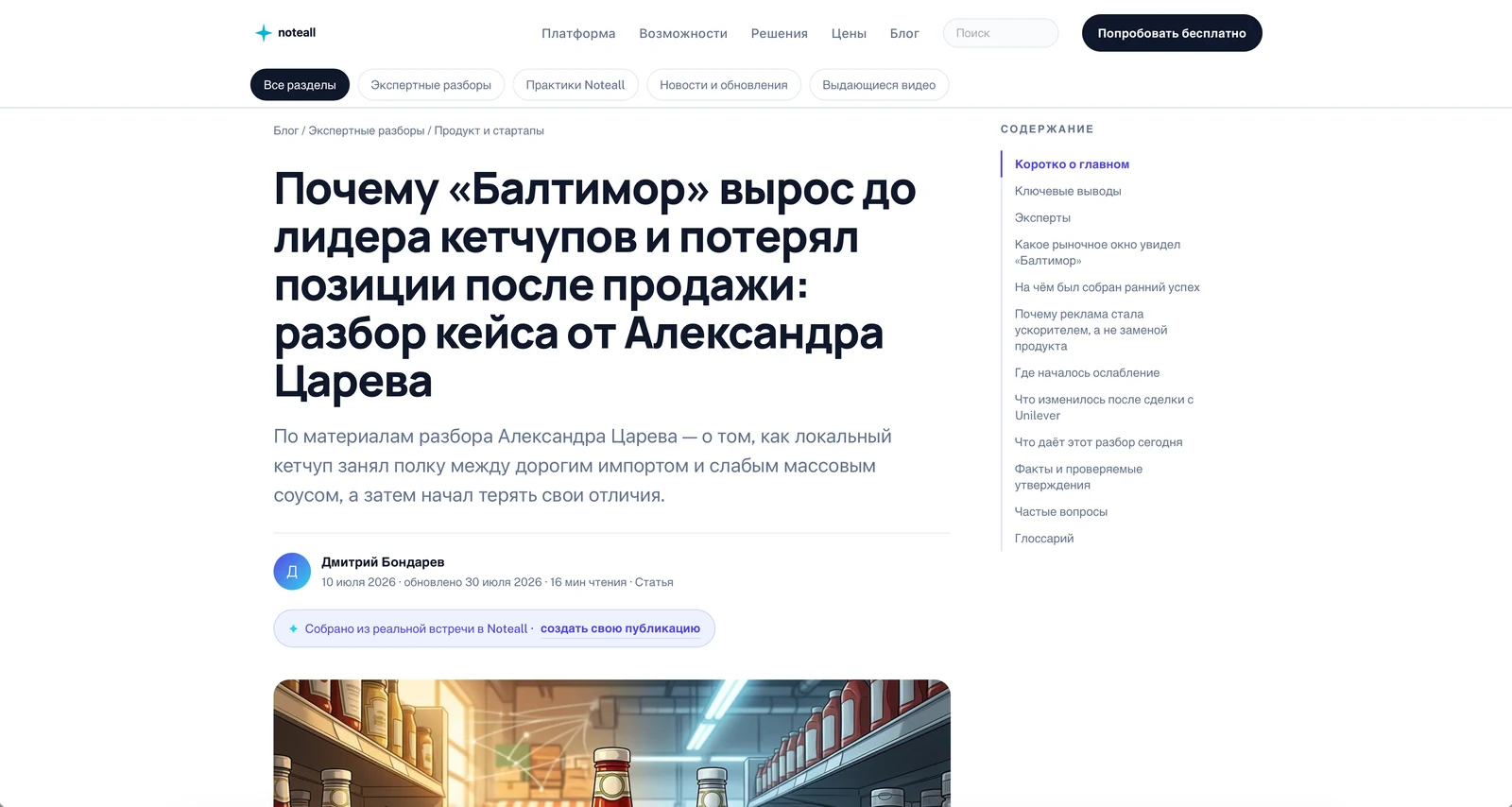Jump to Частые вопросы in contents
Screen dimensions: 1512x807
pyautogui.click(x=1061, y=512)
